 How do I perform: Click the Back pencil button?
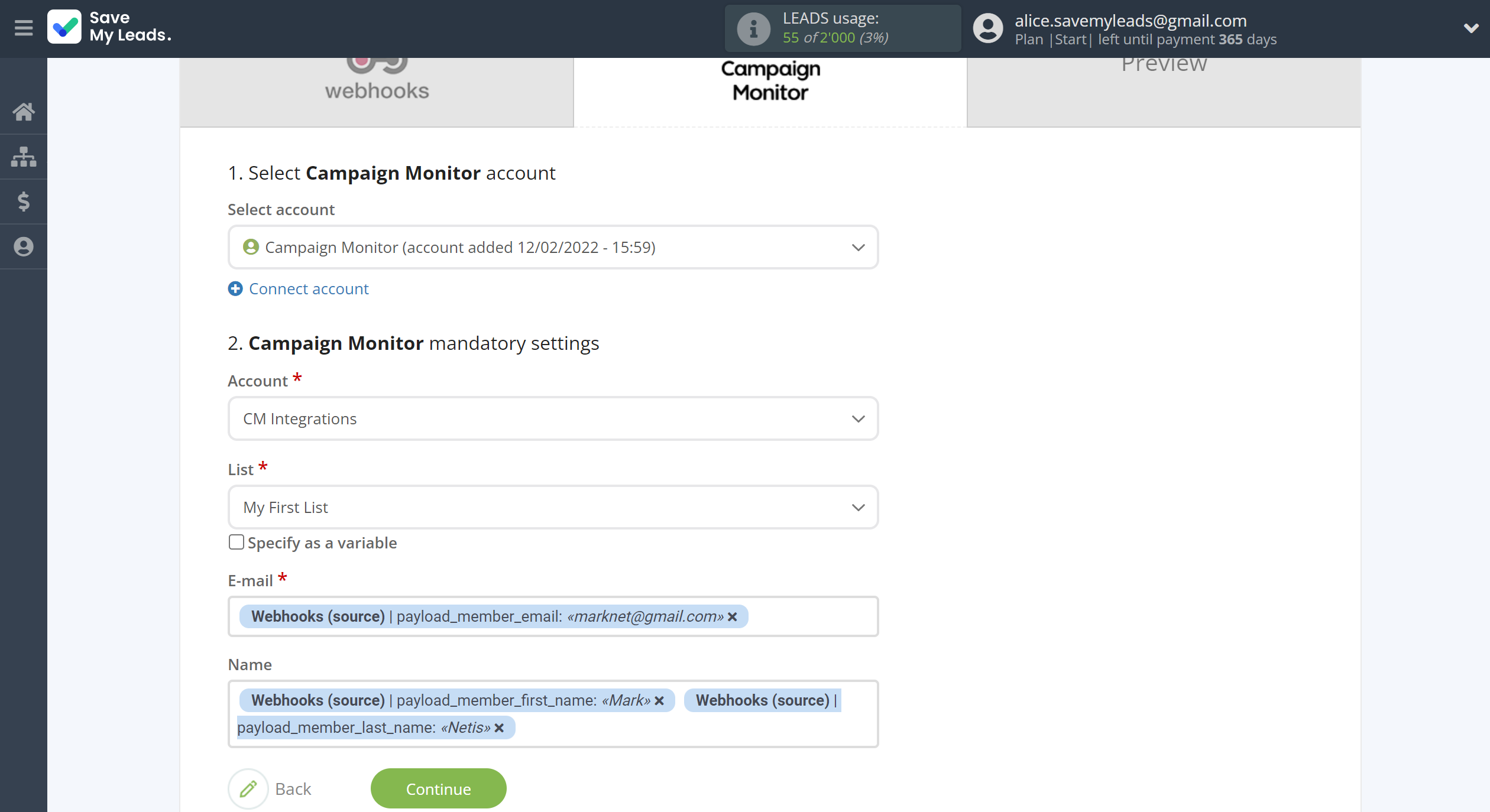[248, 788]
